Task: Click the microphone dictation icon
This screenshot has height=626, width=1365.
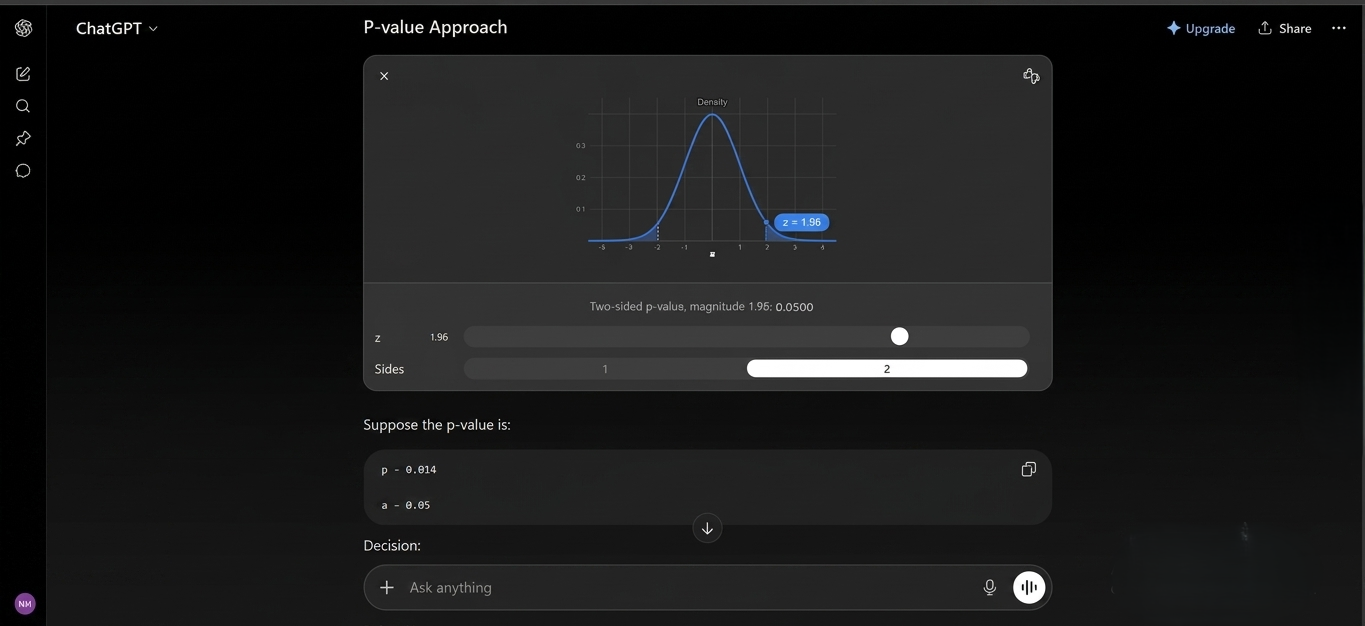Action: (x=990, y=587)
